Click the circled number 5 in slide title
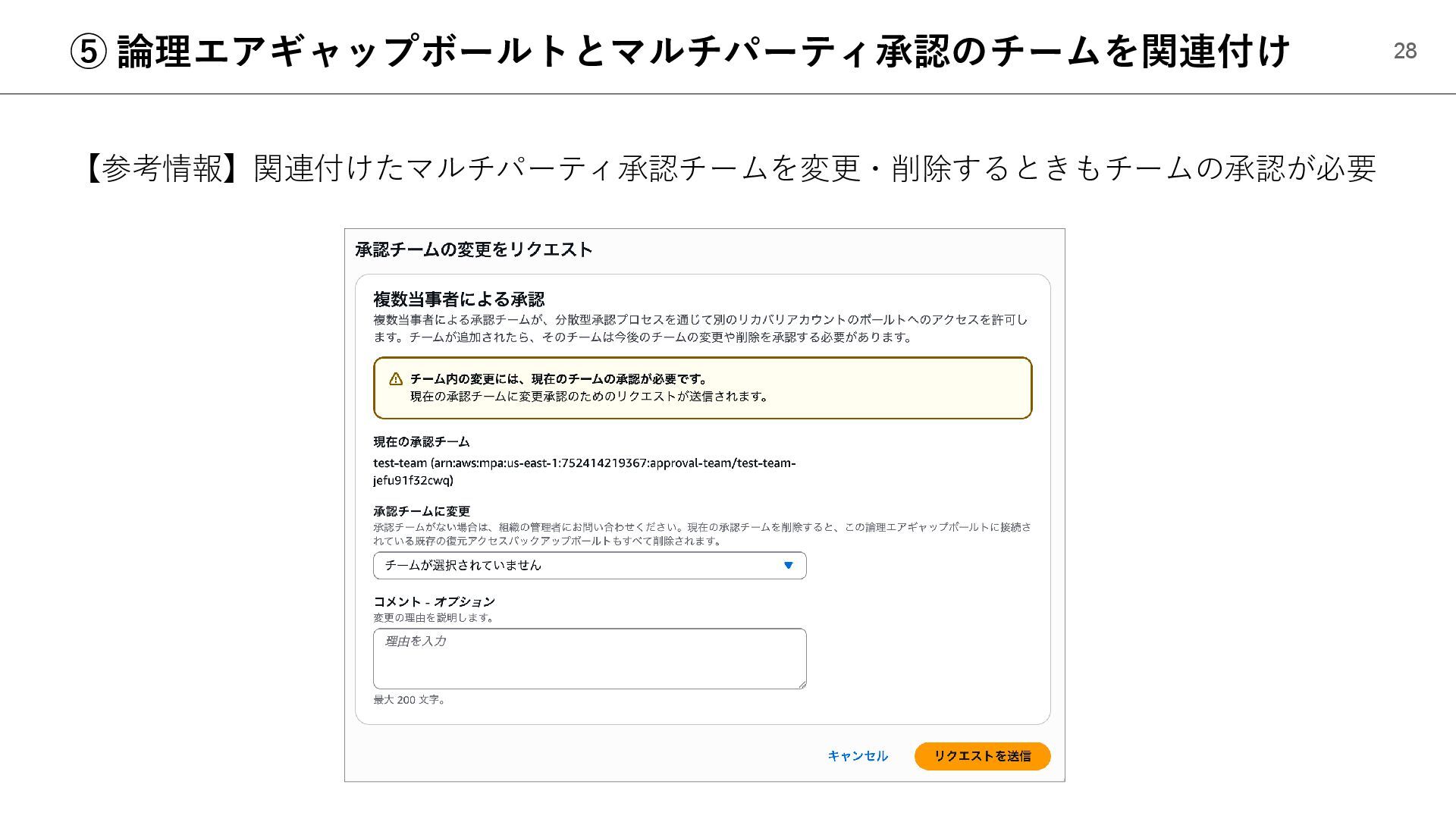Screen dimensions: 1456x819 coord(88,52)
